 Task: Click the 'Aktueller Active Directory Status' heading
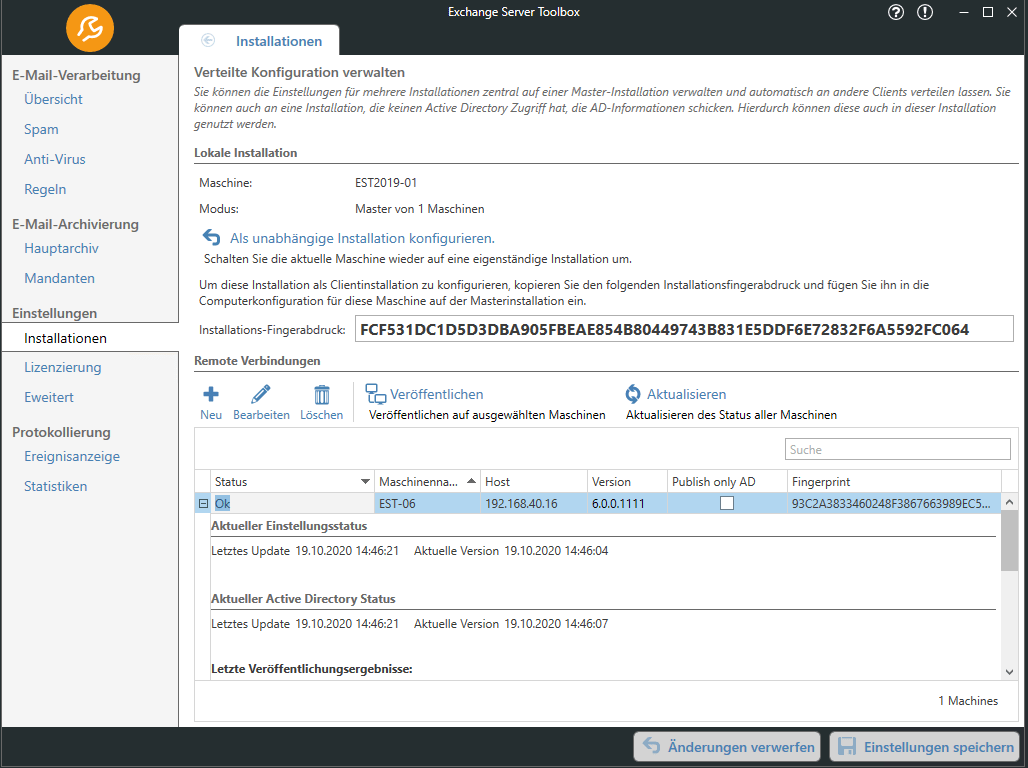coord(303,599)
